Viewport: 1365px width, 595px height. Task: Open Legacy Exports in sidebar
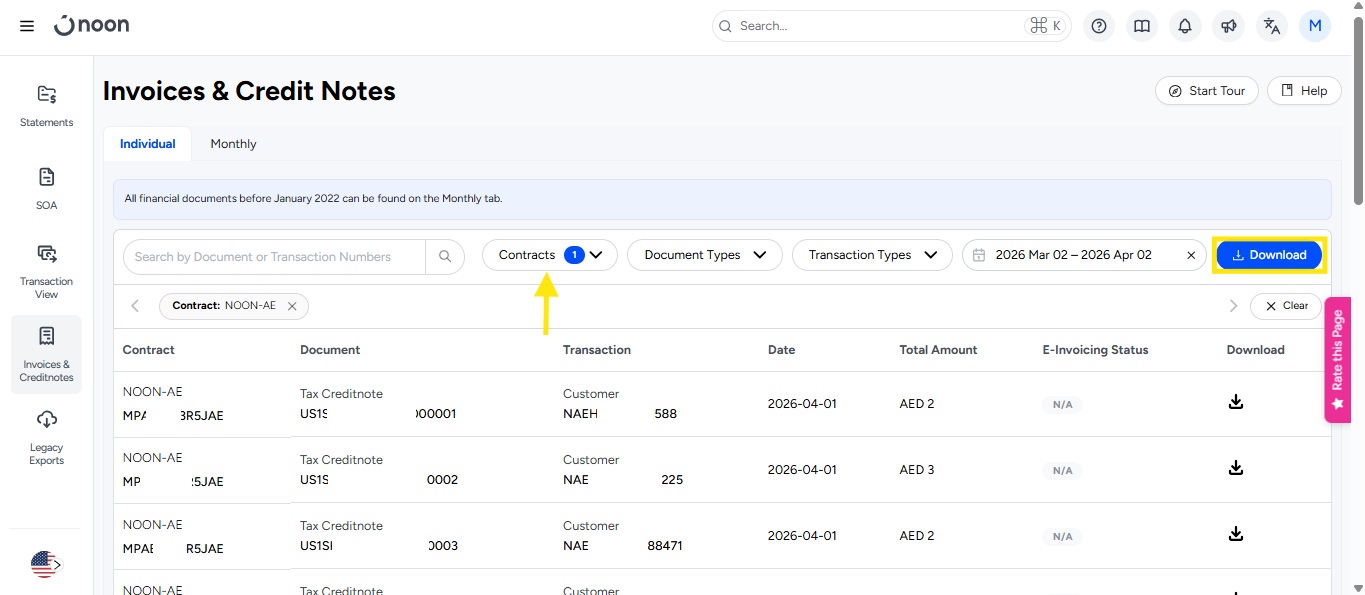[x=47, y=436]
